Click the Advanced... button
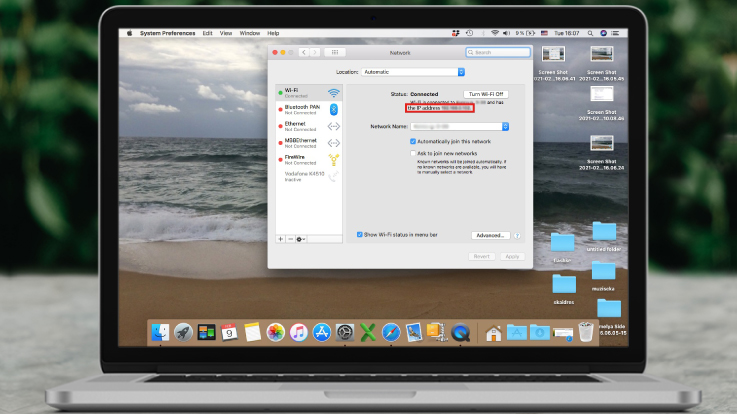 pyautogui.click(x=490, y=236)
